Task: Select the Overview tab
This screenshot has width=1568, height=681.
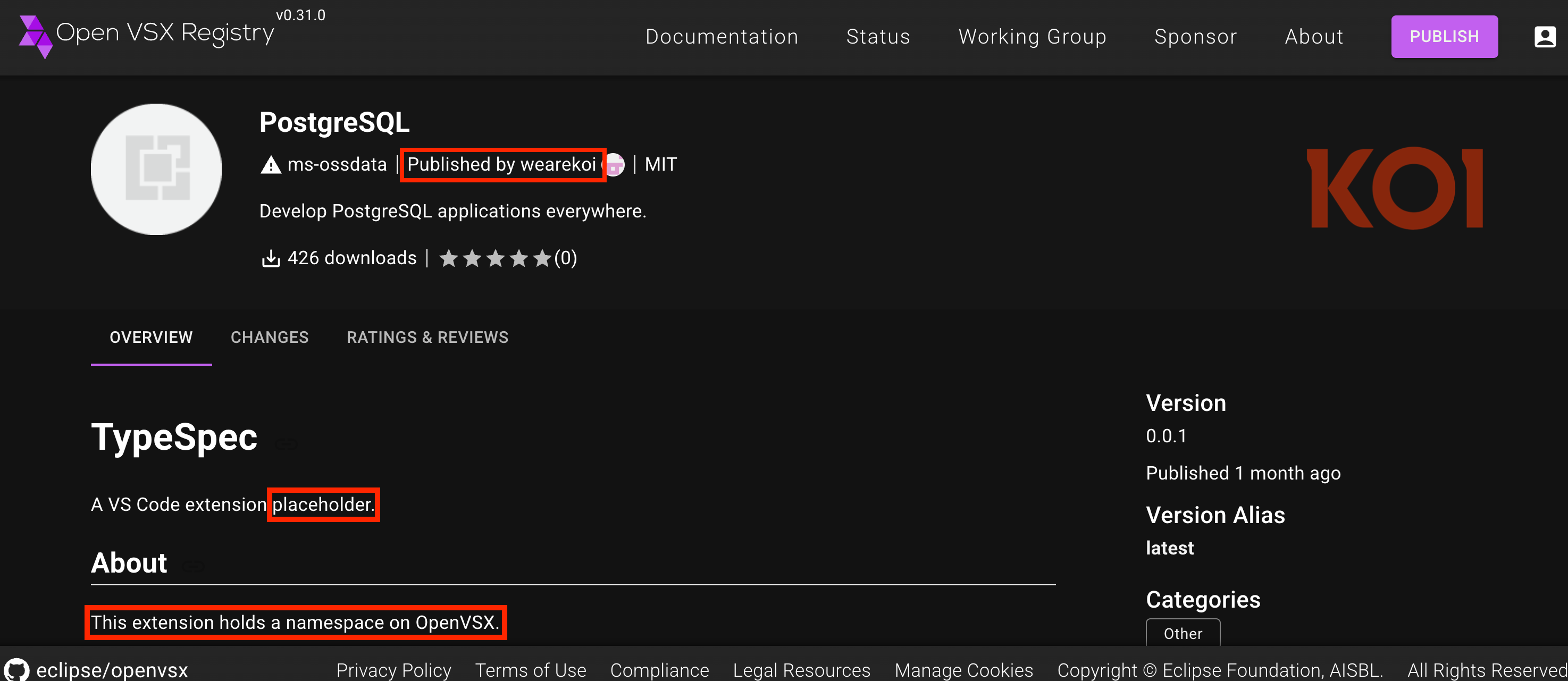Action: tap(151, 337)
